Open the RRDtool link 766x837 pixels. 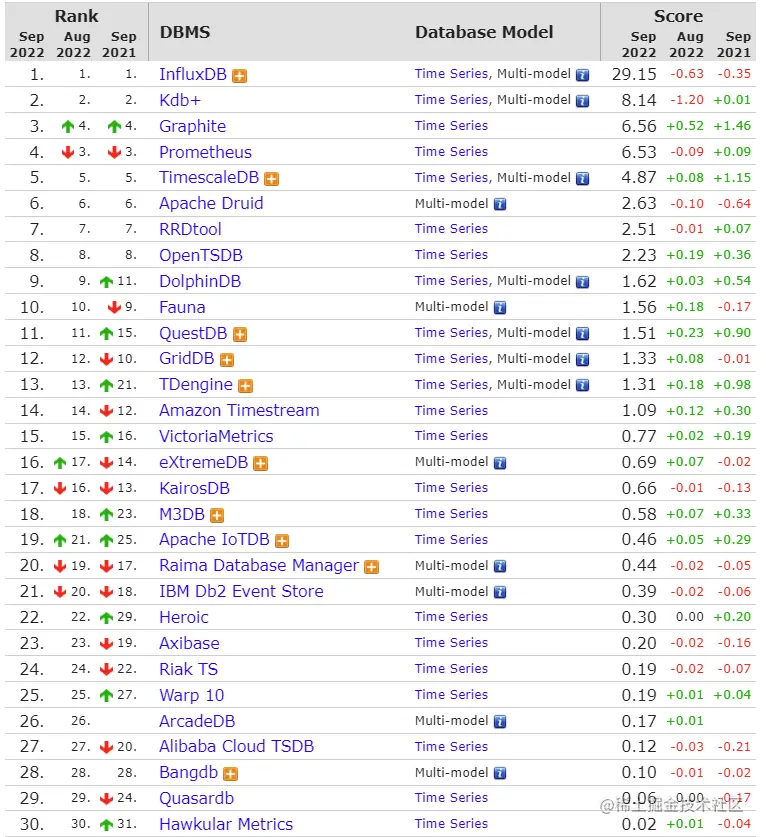click(x=190, y=230)
